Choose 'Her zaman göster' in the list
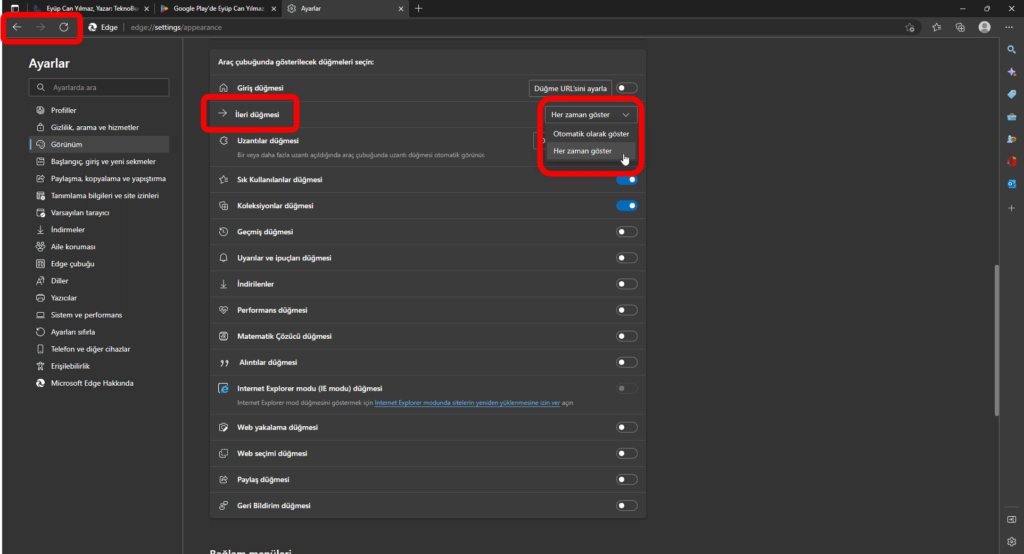This screenshot has height=554, width=1024. pyautogui.click(x=582, y=151)
